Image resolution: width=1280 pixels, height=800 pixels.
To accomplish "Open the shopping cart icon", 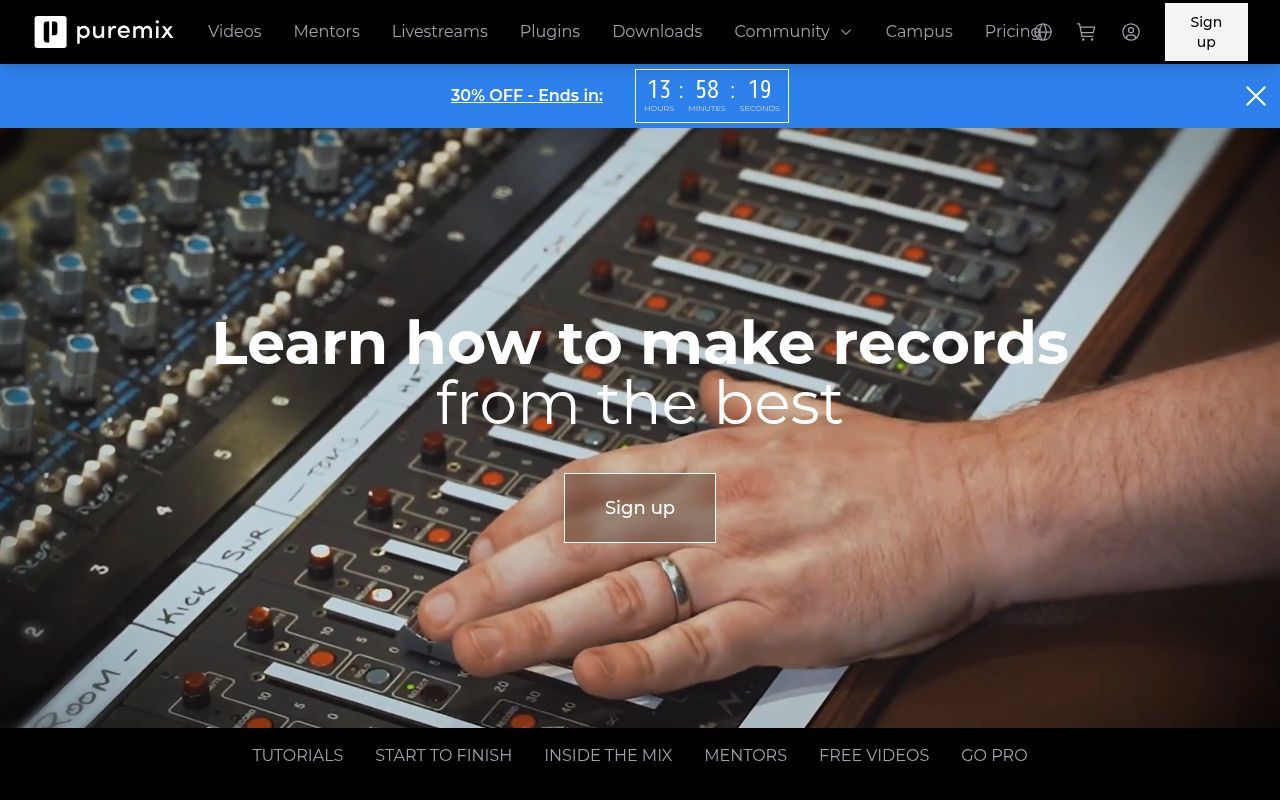I will (1086, 32).
